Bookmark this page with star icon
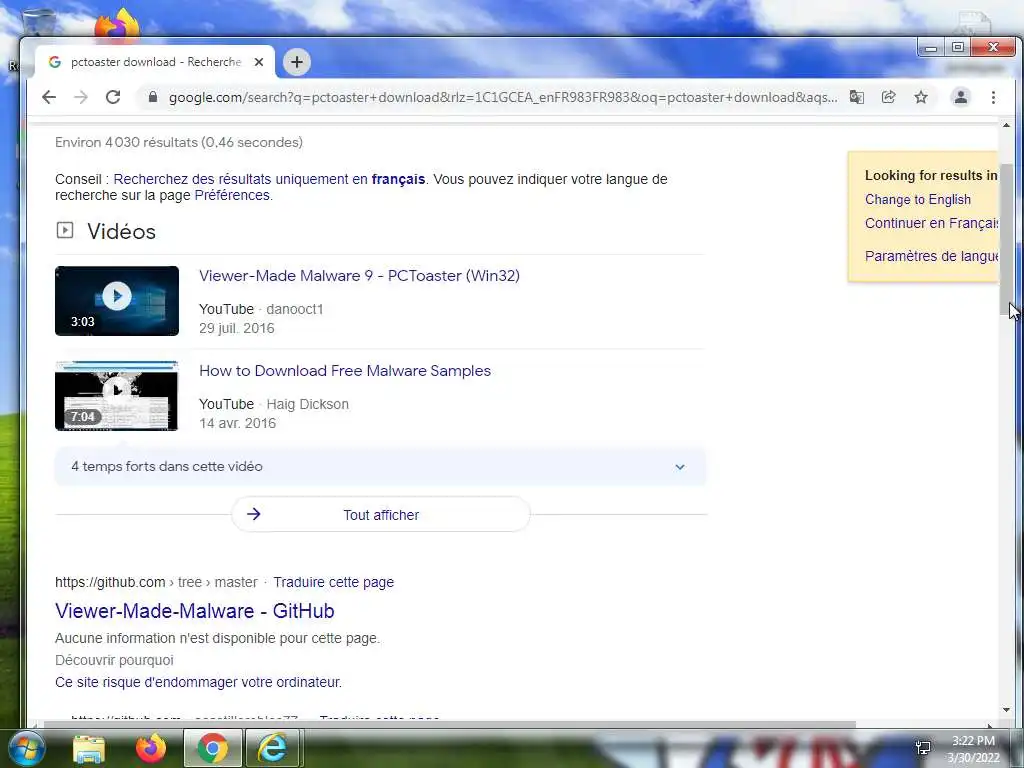 click(921, 97)
